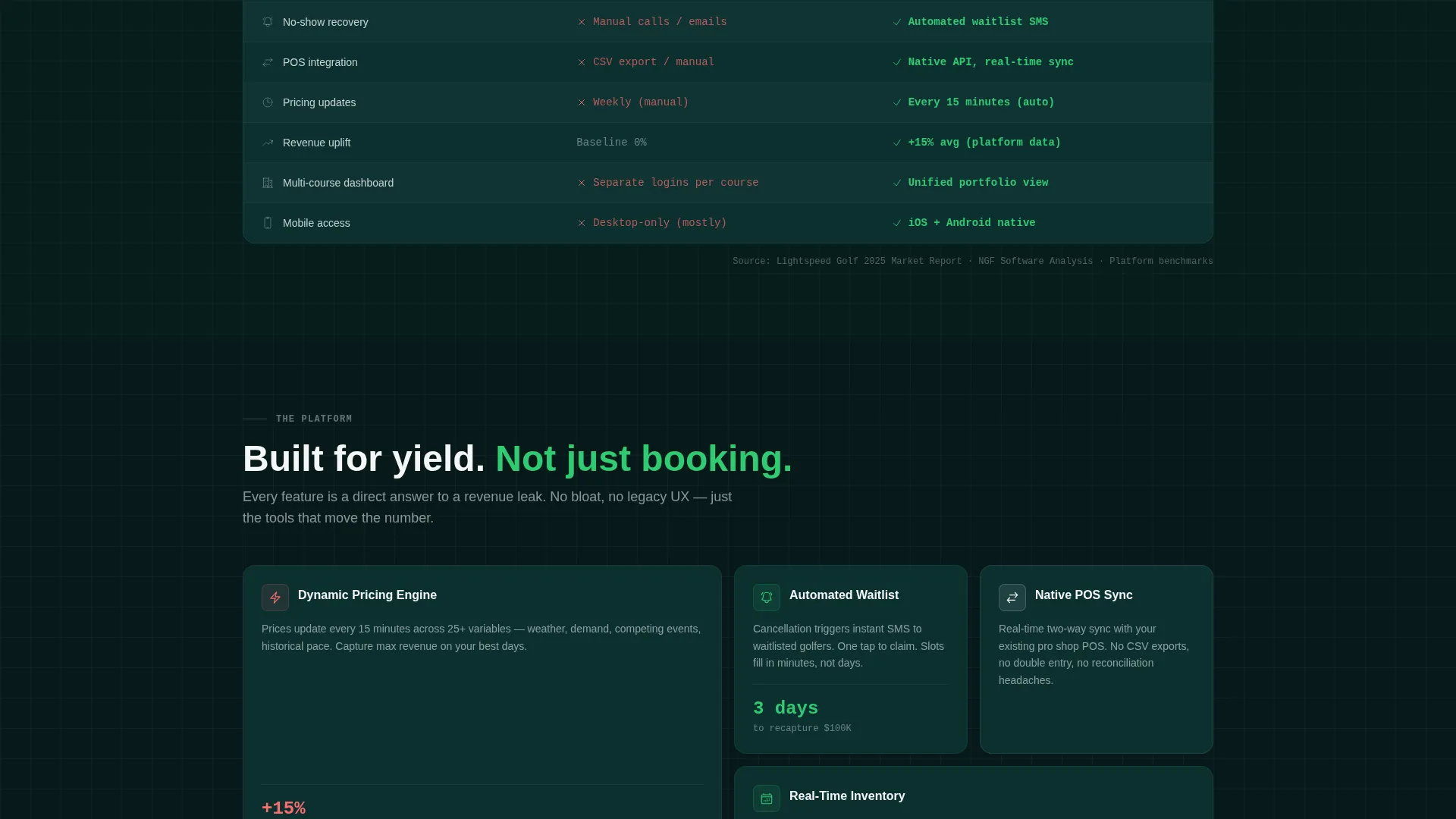Click the sync arrows icon on Native POS Sync card

[1012, 598]
